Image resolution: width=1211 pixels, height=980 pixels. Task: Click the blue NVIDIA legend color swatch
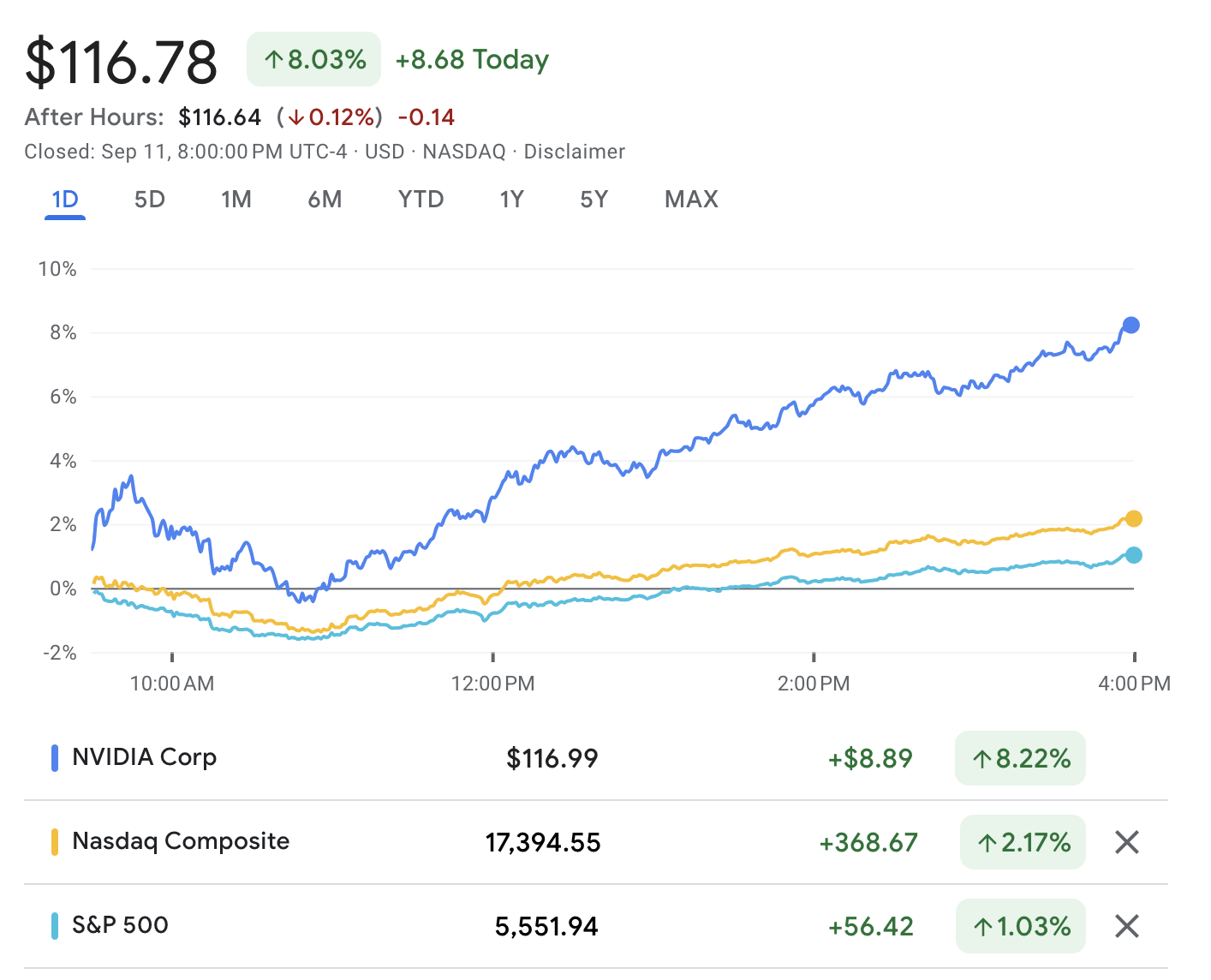click(55, 758)
